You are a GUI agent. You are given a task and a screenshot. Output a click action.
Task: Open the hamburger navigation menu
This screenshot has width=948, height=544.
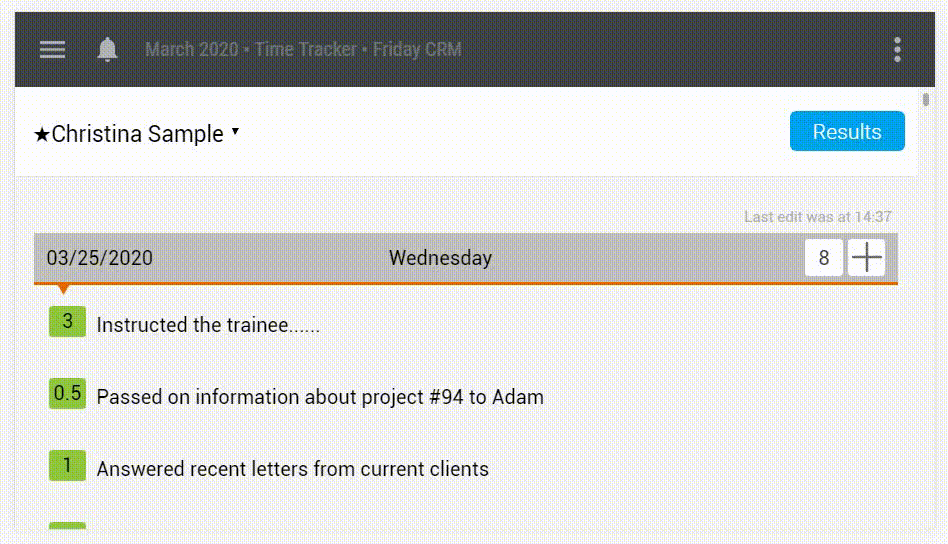[x=53, y=50]
